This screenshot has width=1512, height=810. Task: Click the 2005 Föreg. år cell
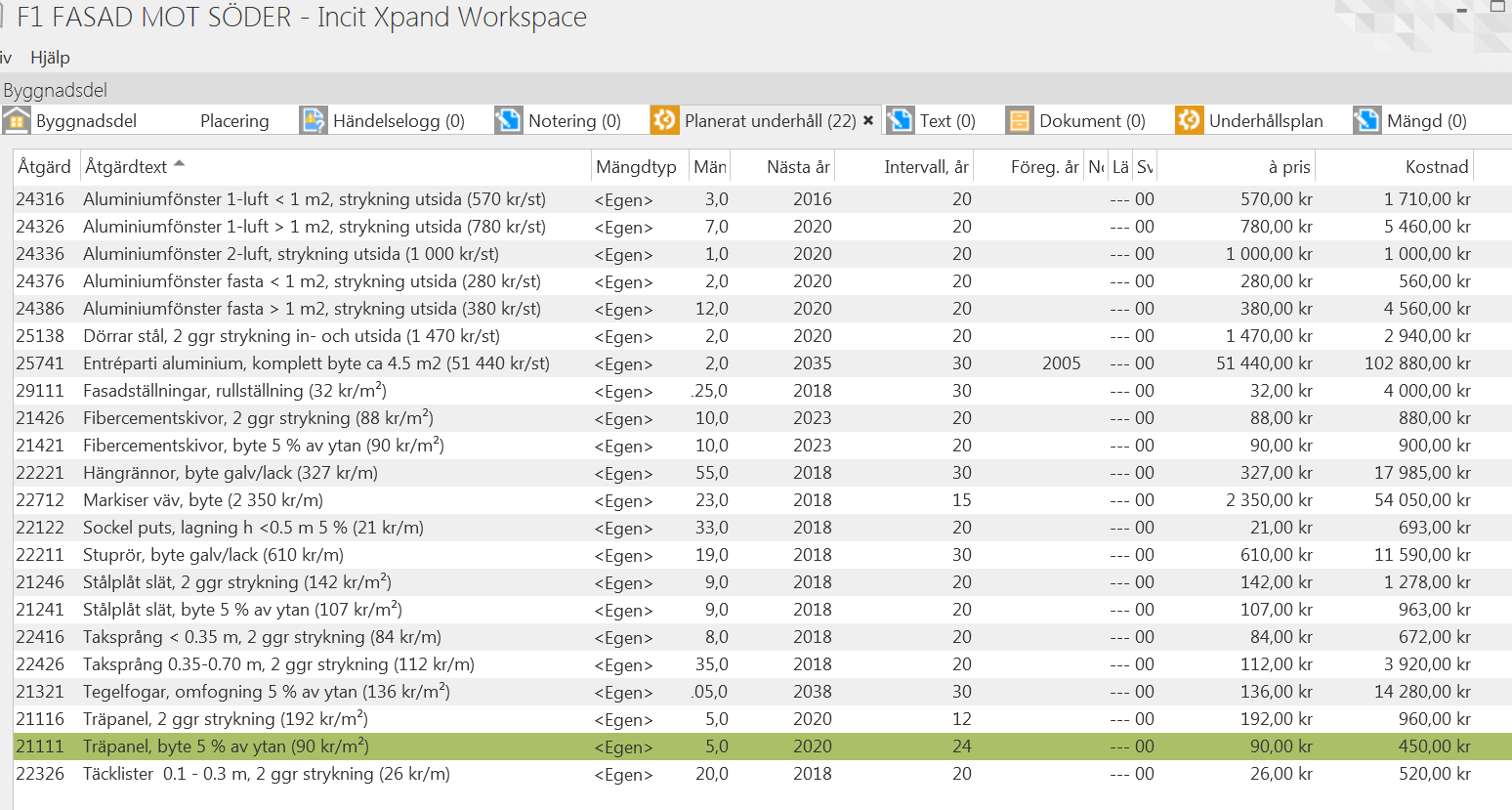1061,363
